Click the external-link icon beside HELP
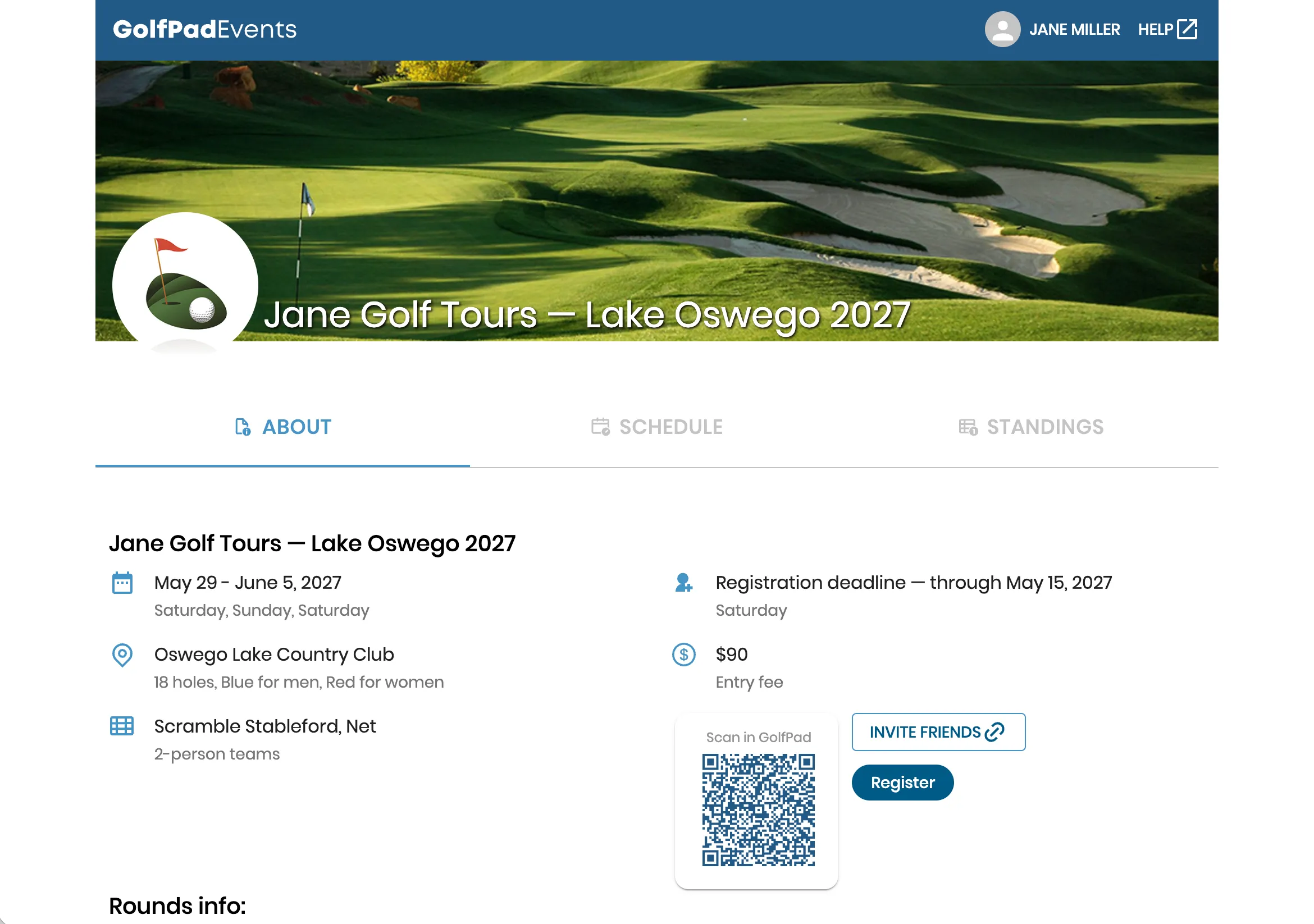This screenshot has width=1314, height=924. (x=1187, y=29)
